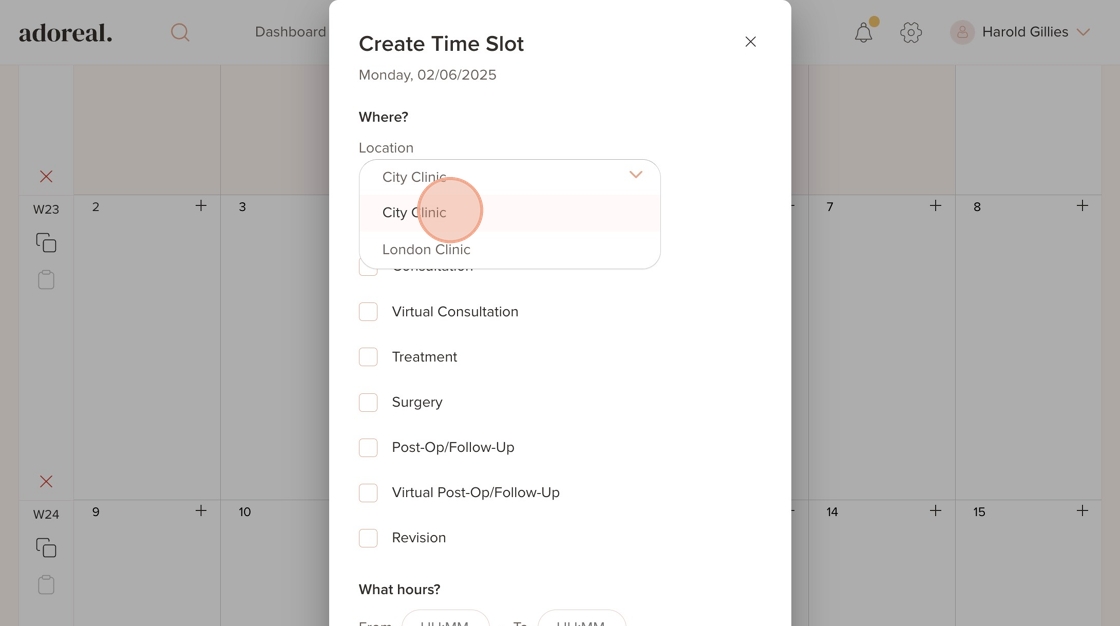Enable the Surgery checkbox
The height and width of the screenshot is (626, 1120).
[x=368, y=402]
